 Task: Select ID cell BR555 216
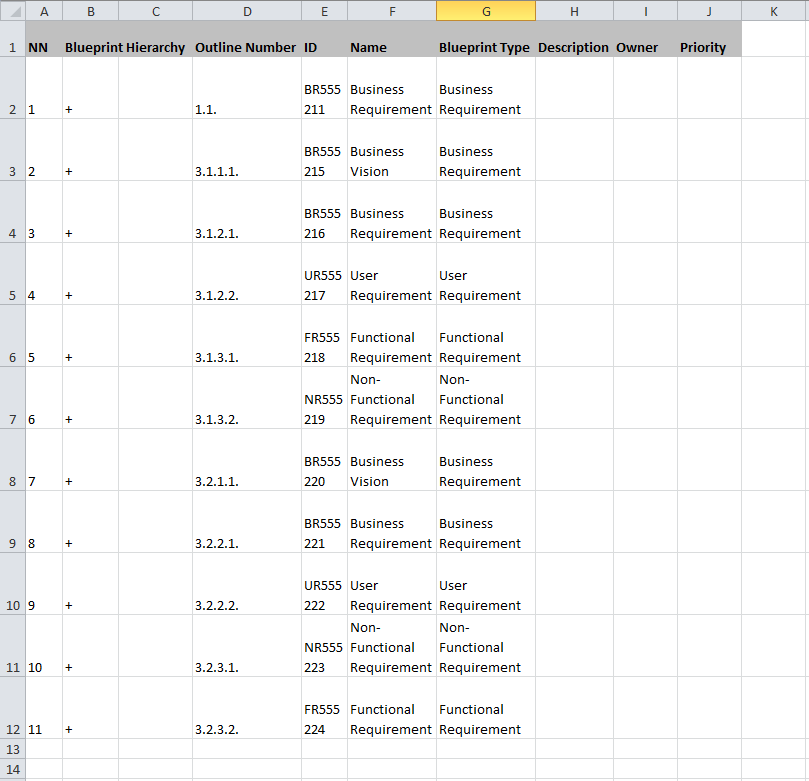pyautogui.click(x=325, y=212)
